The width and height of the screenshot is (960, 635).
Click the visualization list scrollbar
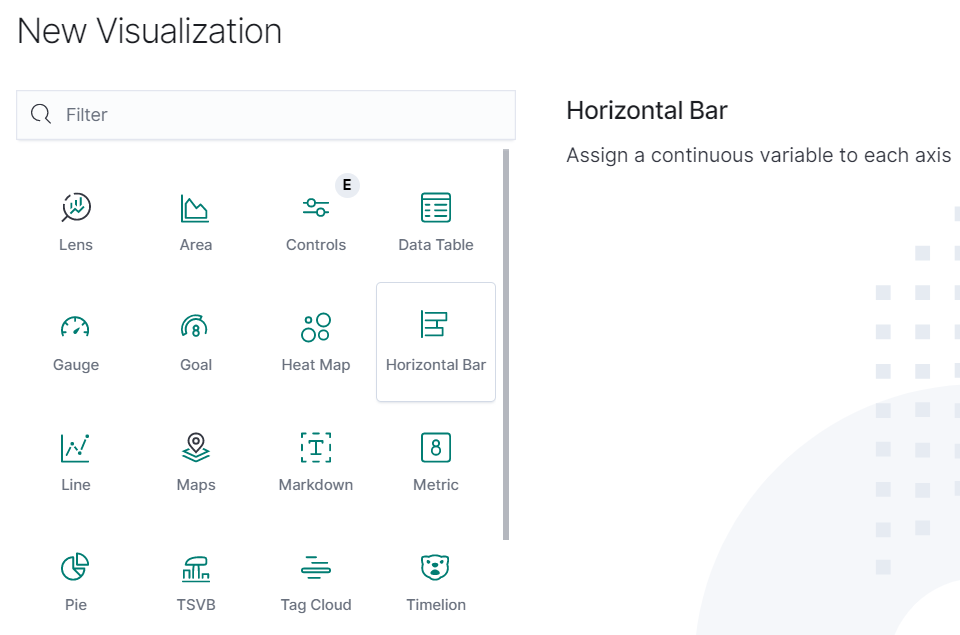(x=506, y=345)
